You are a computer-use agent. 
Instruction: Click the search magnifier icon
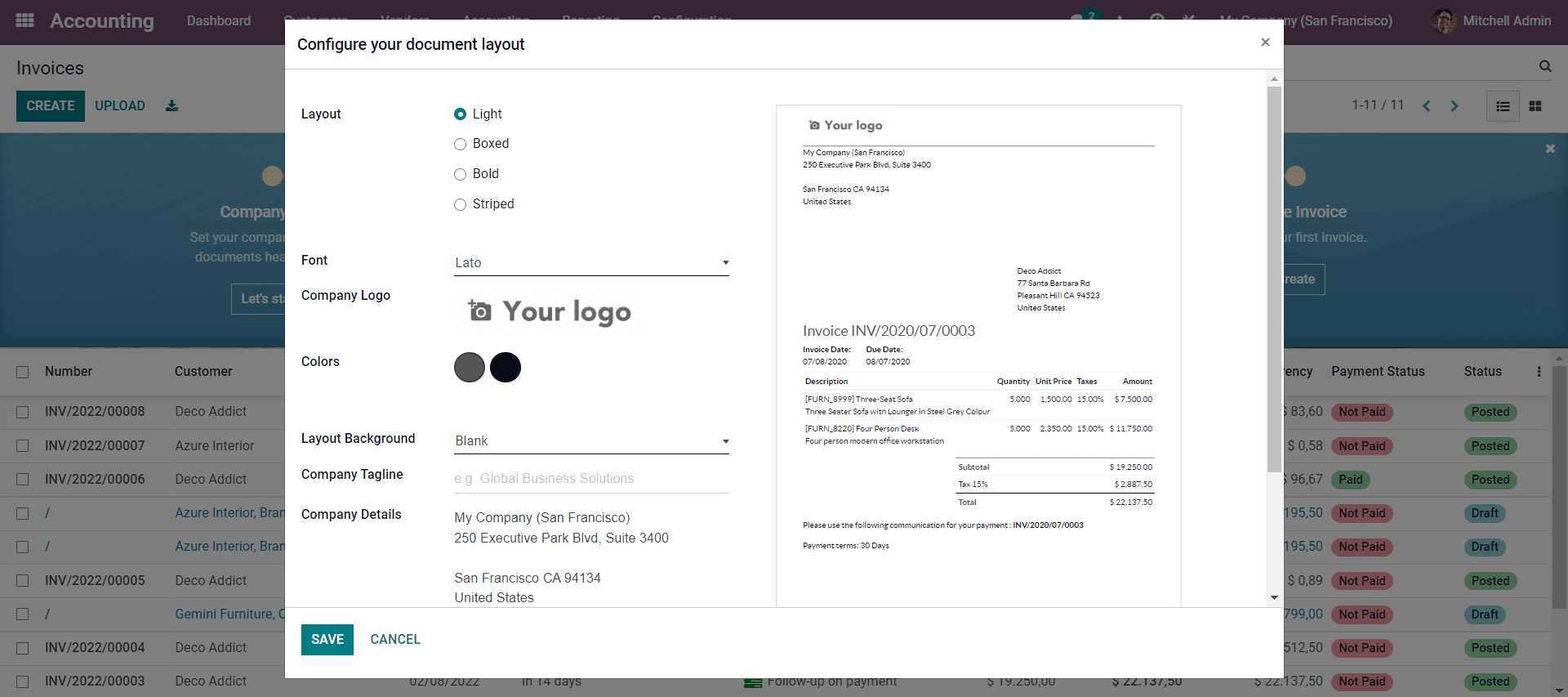tap(1545, 66)
